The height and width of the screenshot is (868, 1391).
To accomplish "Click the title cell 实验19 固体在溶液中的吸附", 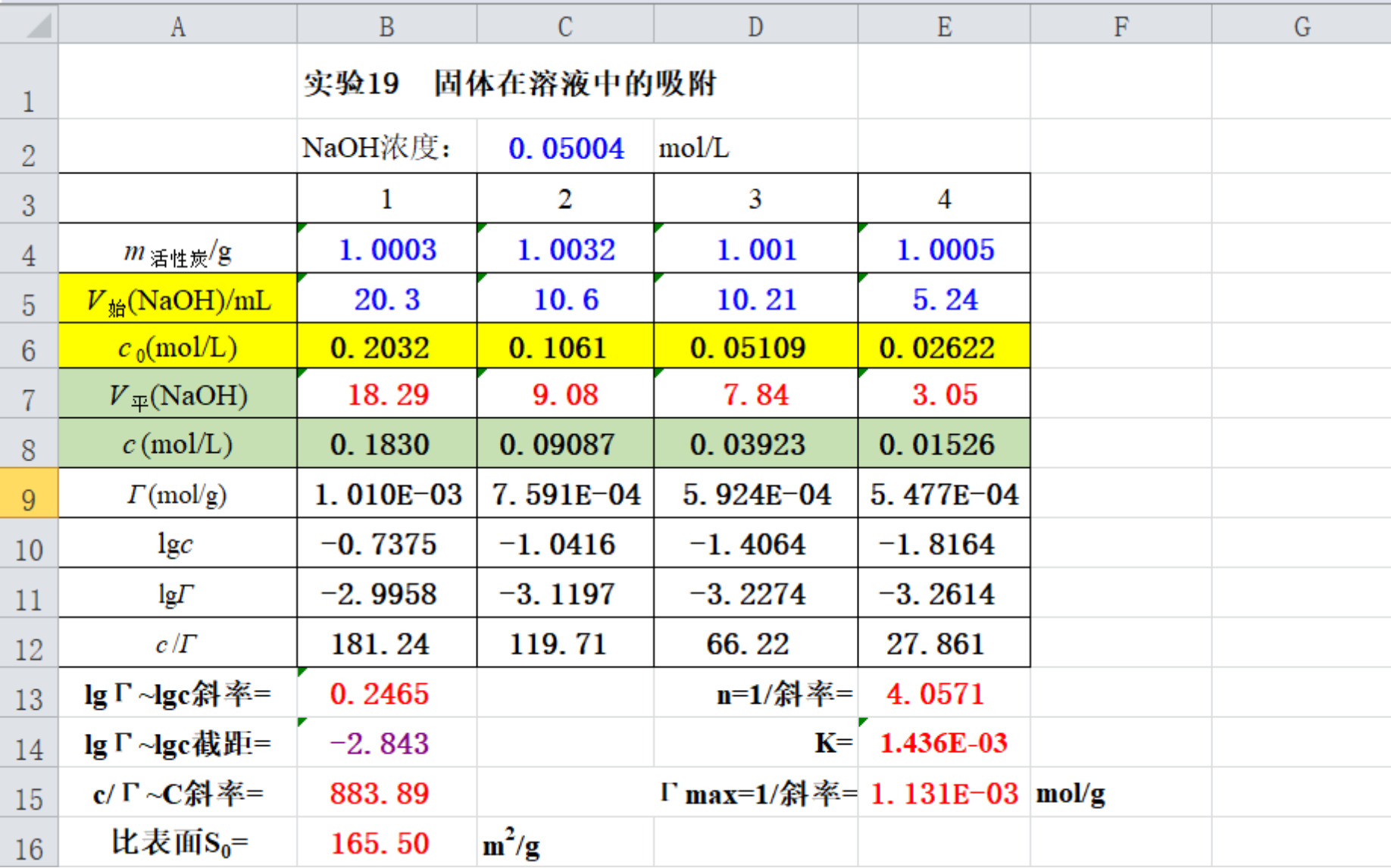I will [509, 83].
